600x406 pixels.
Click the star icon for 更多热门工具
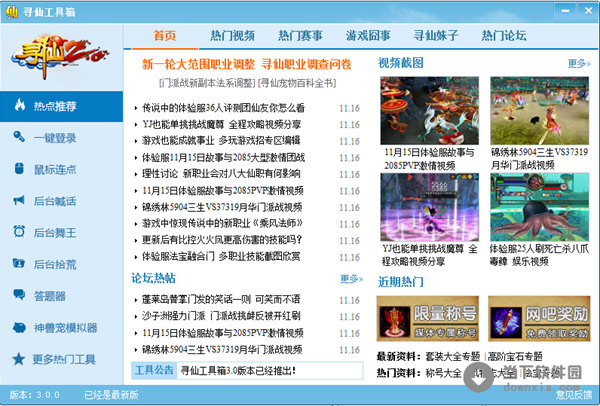click(x=18, y=359)
